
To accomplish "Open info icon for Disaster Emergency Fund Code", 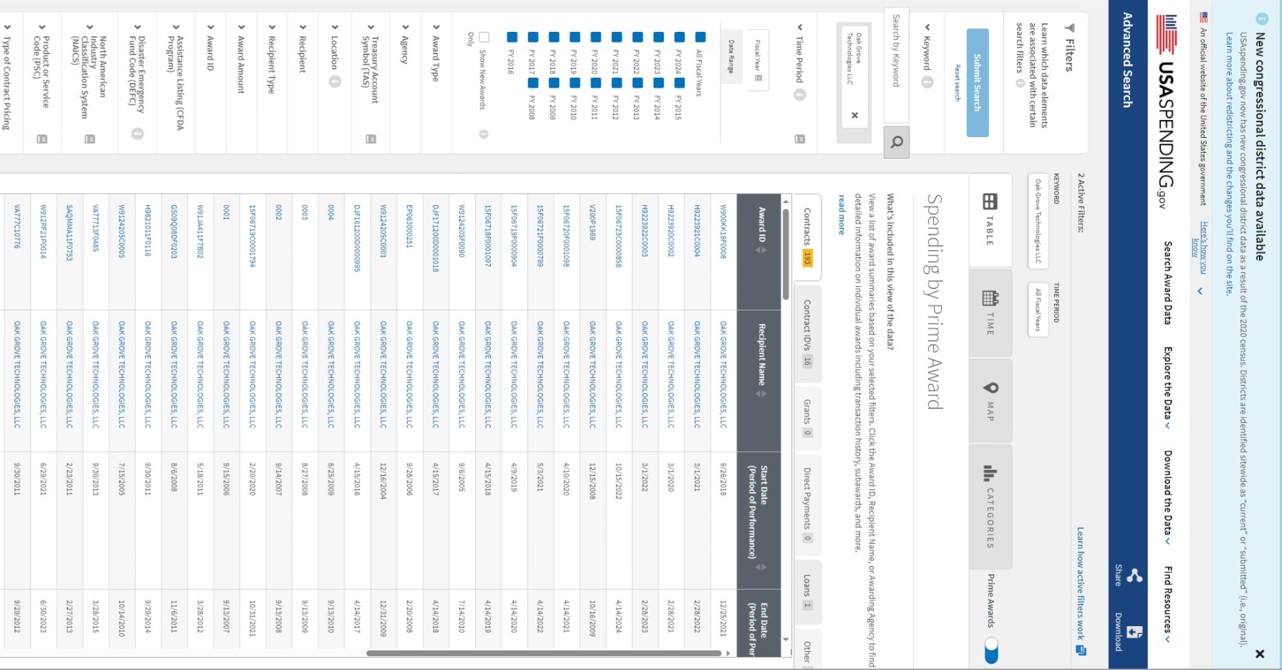I will 137,133.
